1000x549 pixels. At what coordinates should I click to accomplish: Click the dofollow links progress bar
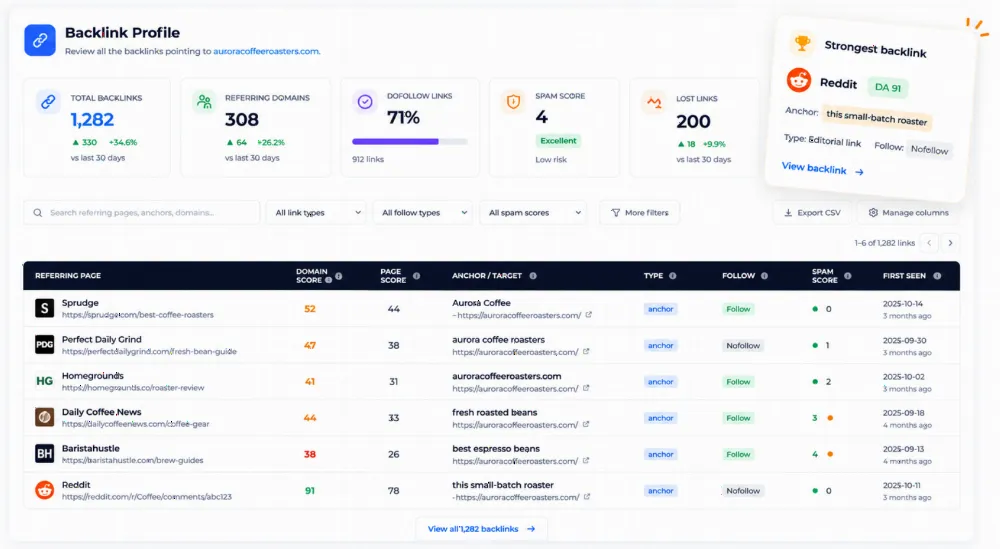(409, 142)
